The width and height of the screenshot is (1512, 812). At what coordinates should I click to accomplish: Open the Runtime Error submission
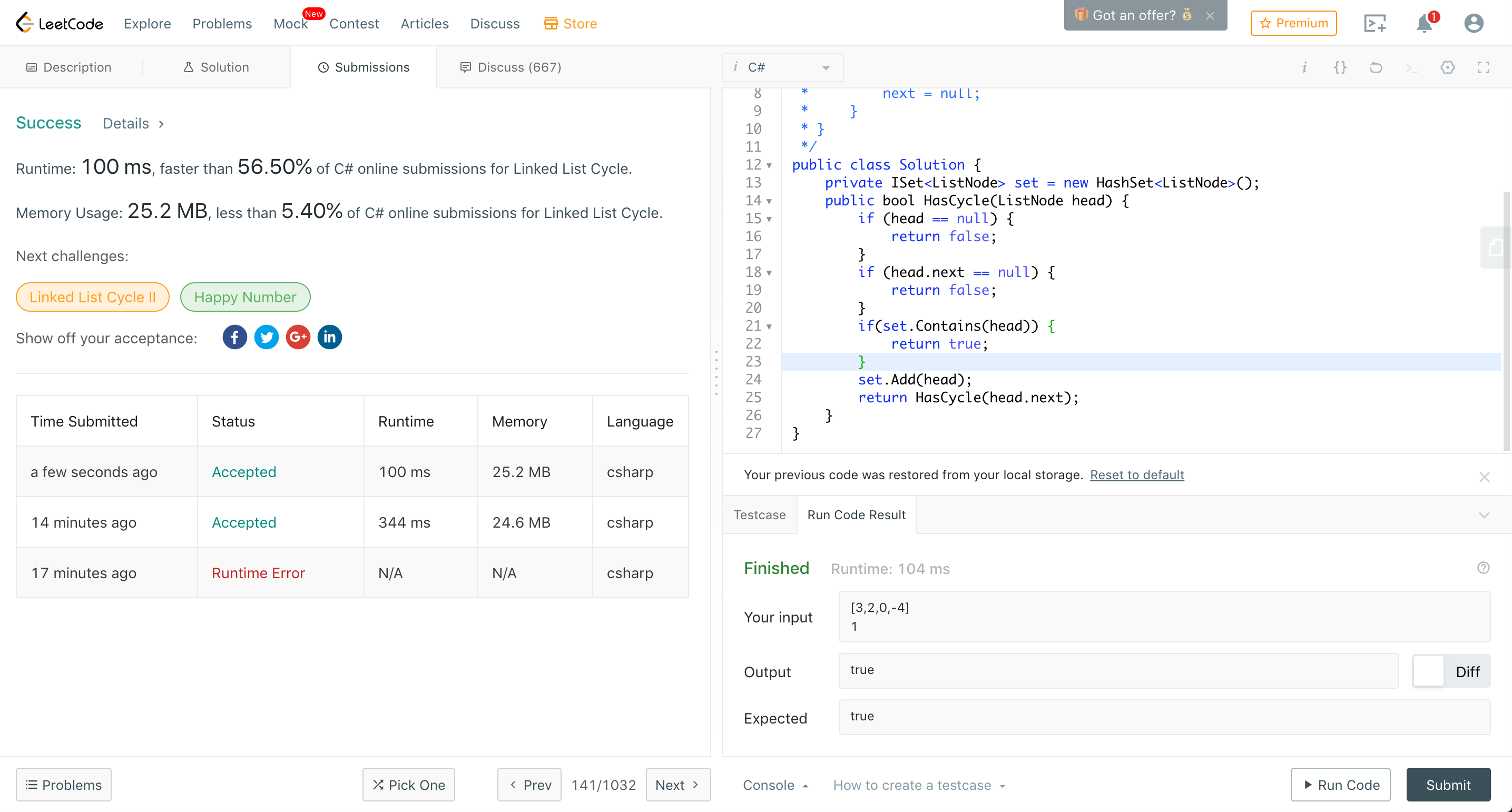tap(258, 572)
